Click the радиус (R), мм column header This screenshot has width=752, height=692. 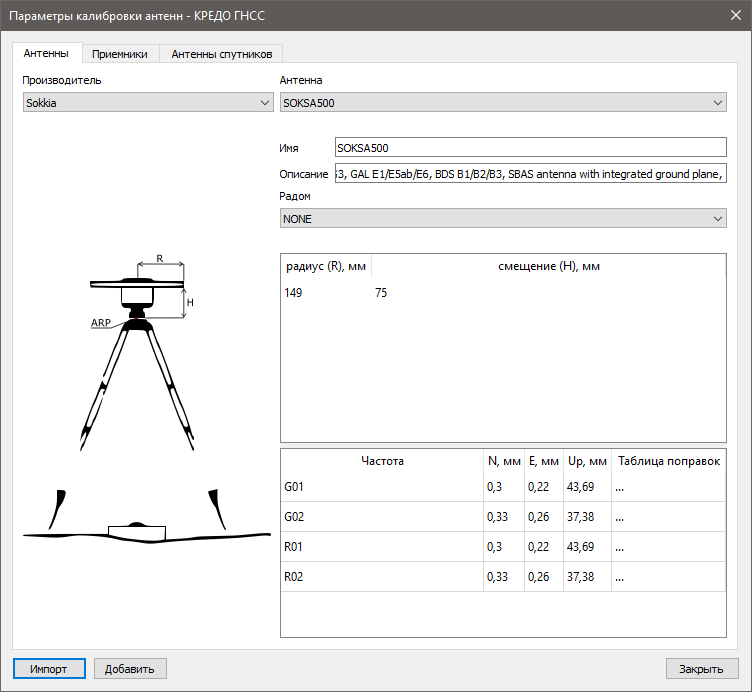point(326,266)
